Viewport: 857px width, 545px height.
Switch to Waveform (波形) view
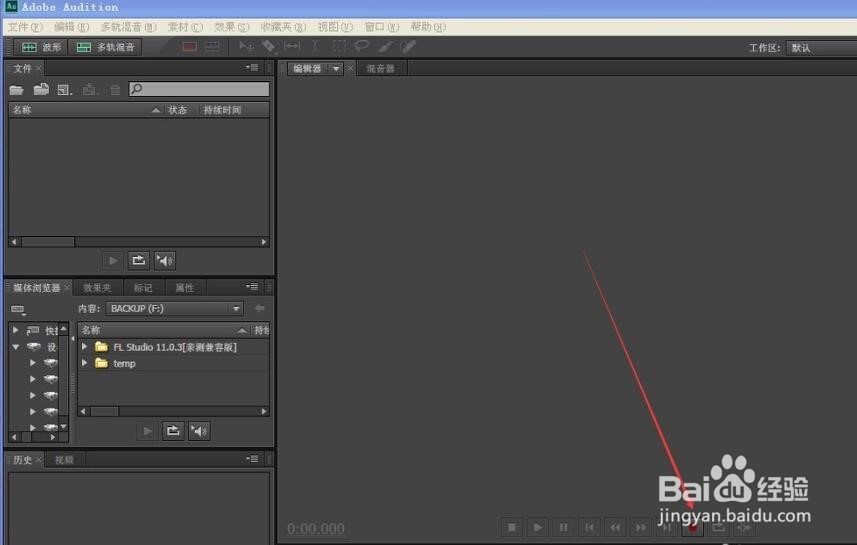[40, 48]
